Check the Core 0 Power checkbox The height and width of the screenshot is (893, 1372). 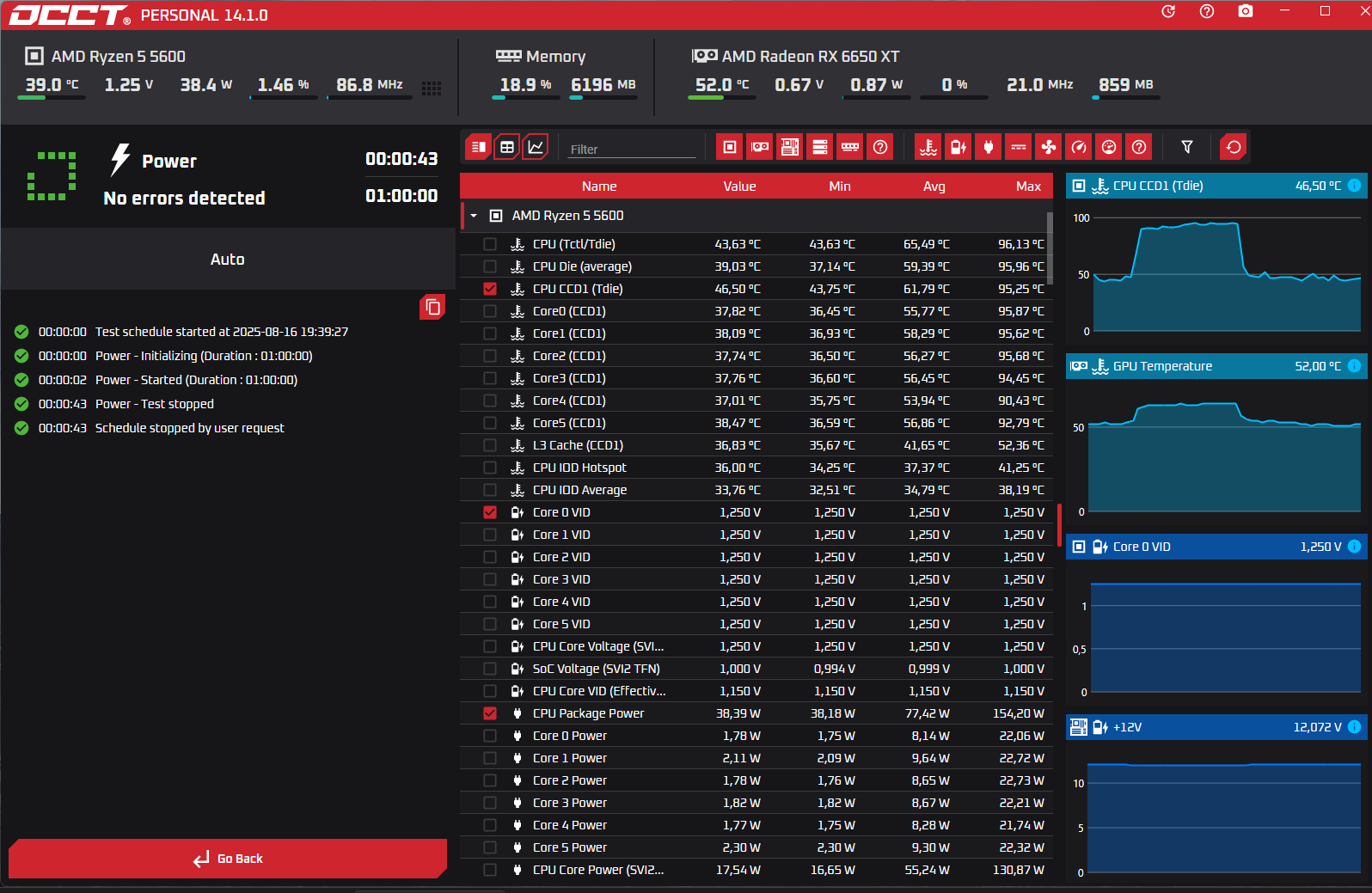(x=490, y=736)
